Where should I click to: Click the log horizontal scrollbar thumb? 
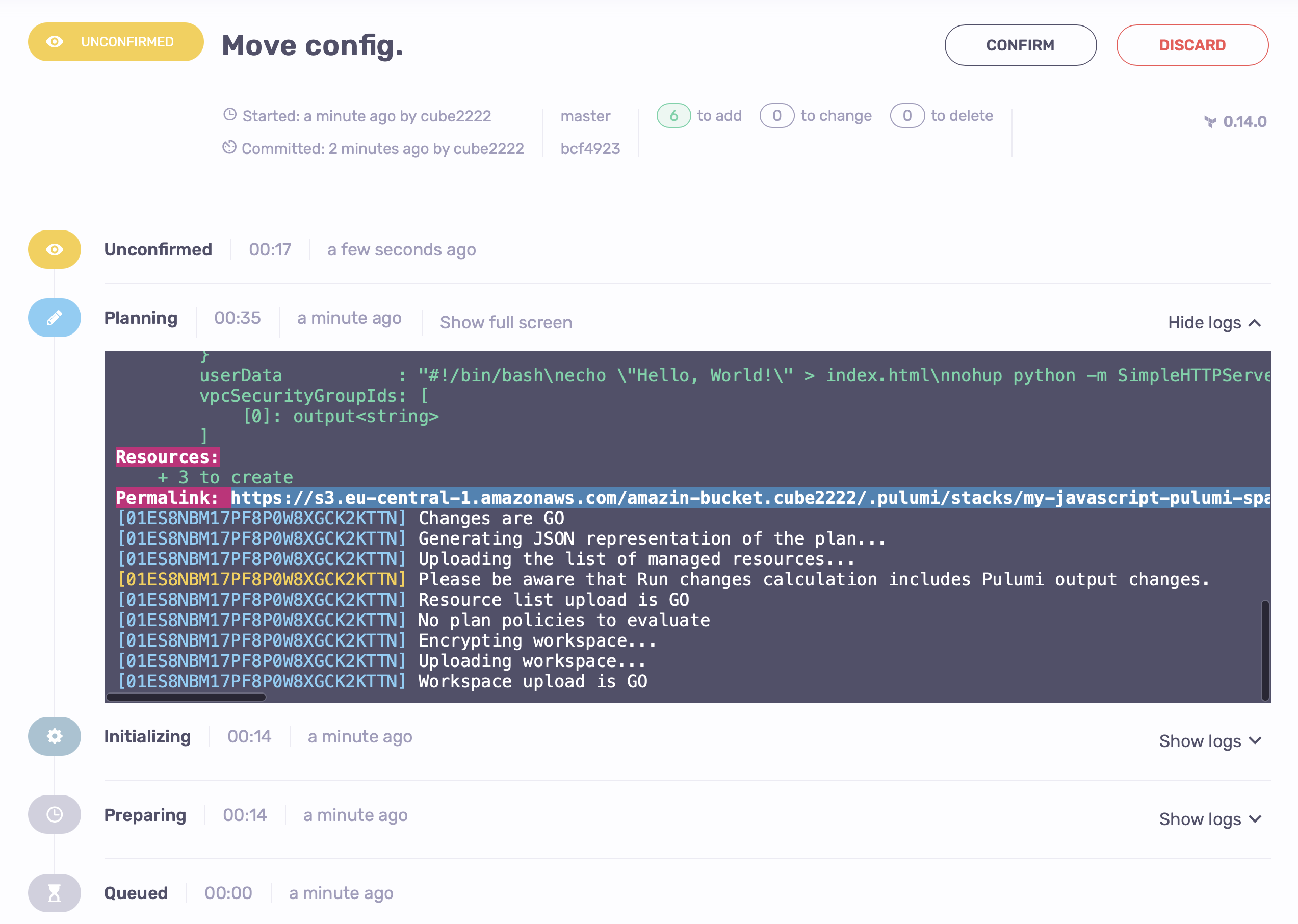tap(186, 697)
